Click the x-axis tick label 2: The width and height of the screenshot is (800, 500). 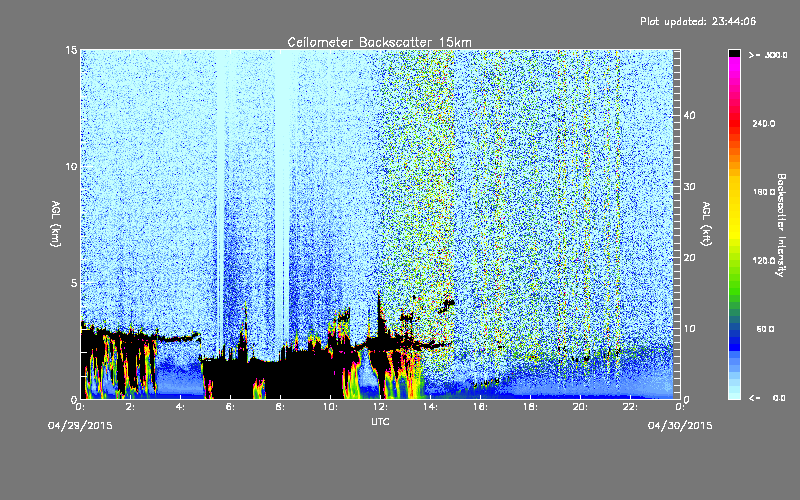[x=131, y=407]
